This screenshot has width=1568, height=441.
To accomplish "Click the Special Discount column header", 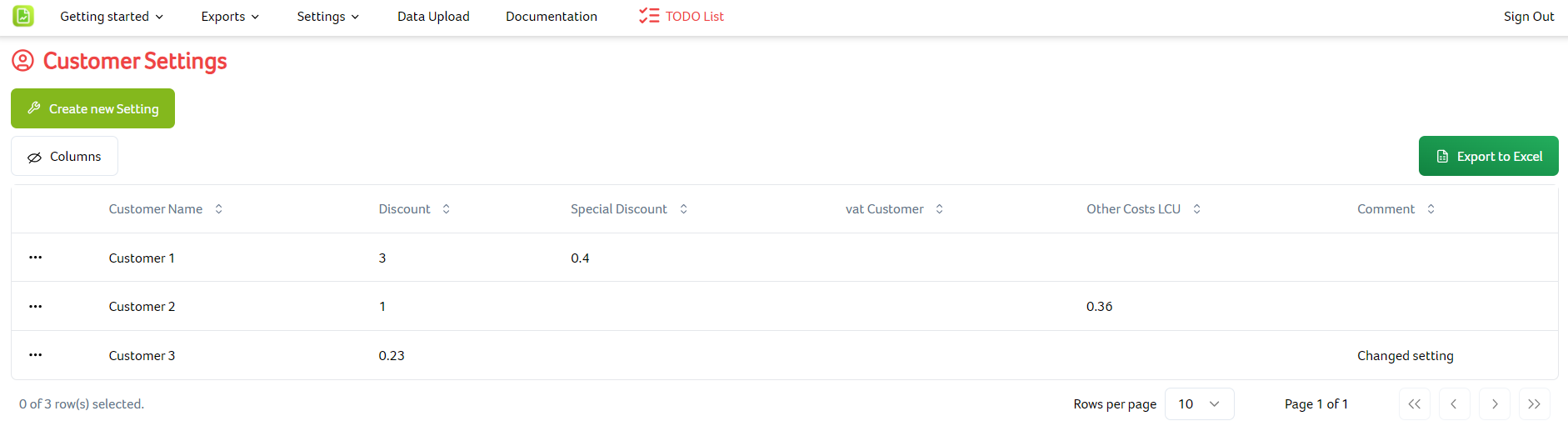I will pyautogui.click(x=619, y=209).
